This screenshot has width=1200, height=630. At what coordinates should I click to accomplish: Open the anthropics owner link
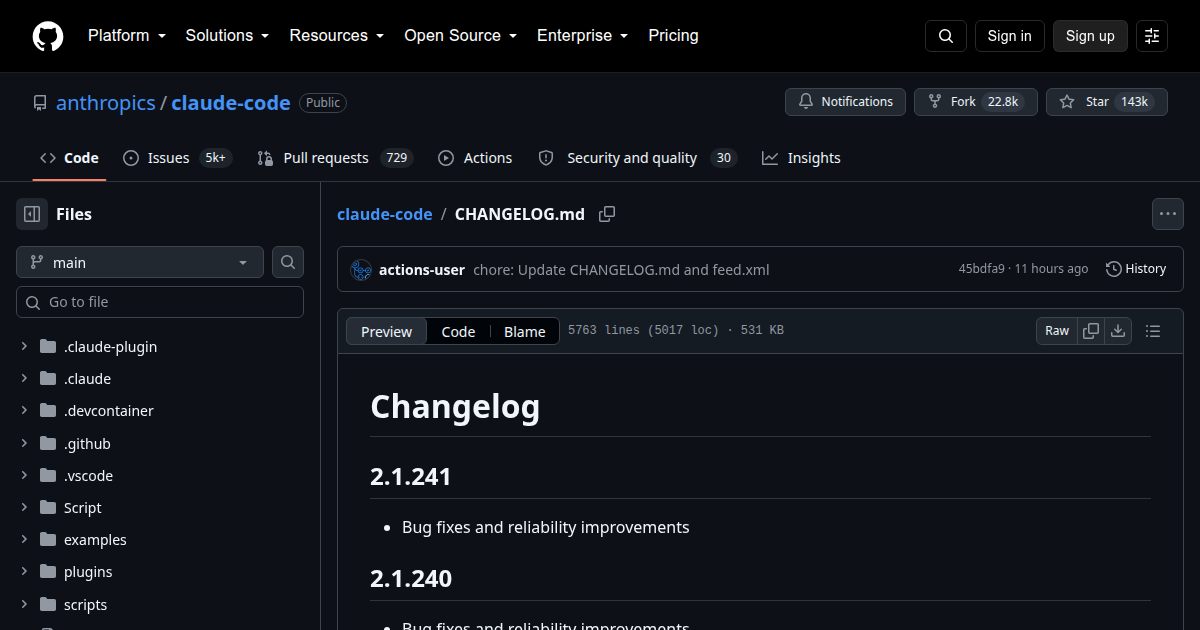tap(106, 102)
